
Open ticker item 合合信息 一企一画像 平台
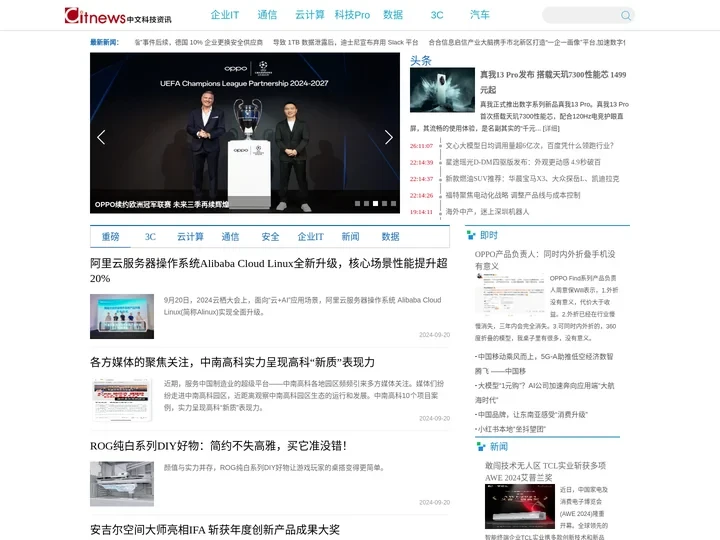[x=527, y=42]
